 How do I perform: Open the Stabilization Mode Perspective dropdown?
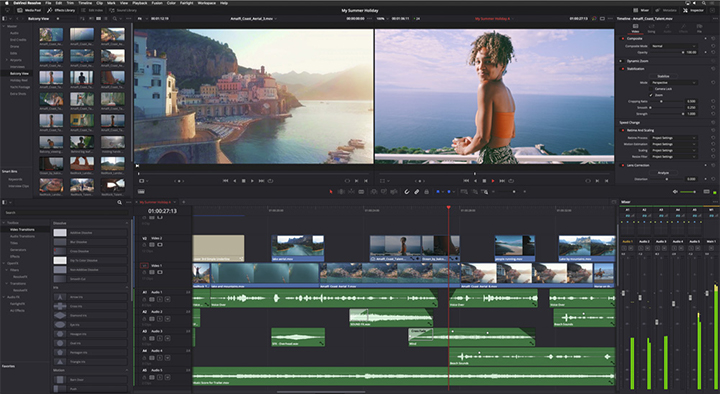[x=673, y=83]
